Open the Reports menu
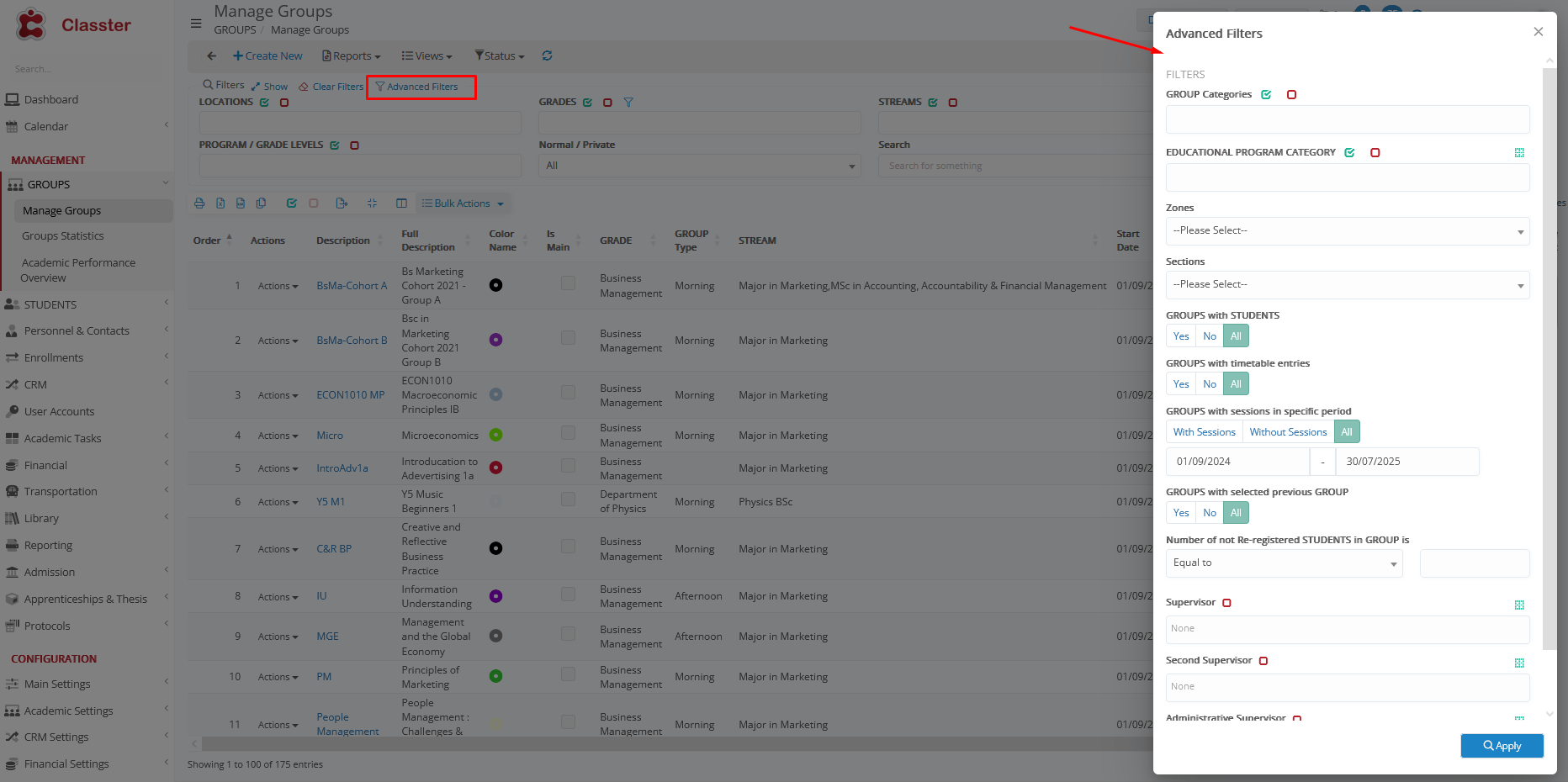This screenshot has width=1568, height=782. coord(352,56)
